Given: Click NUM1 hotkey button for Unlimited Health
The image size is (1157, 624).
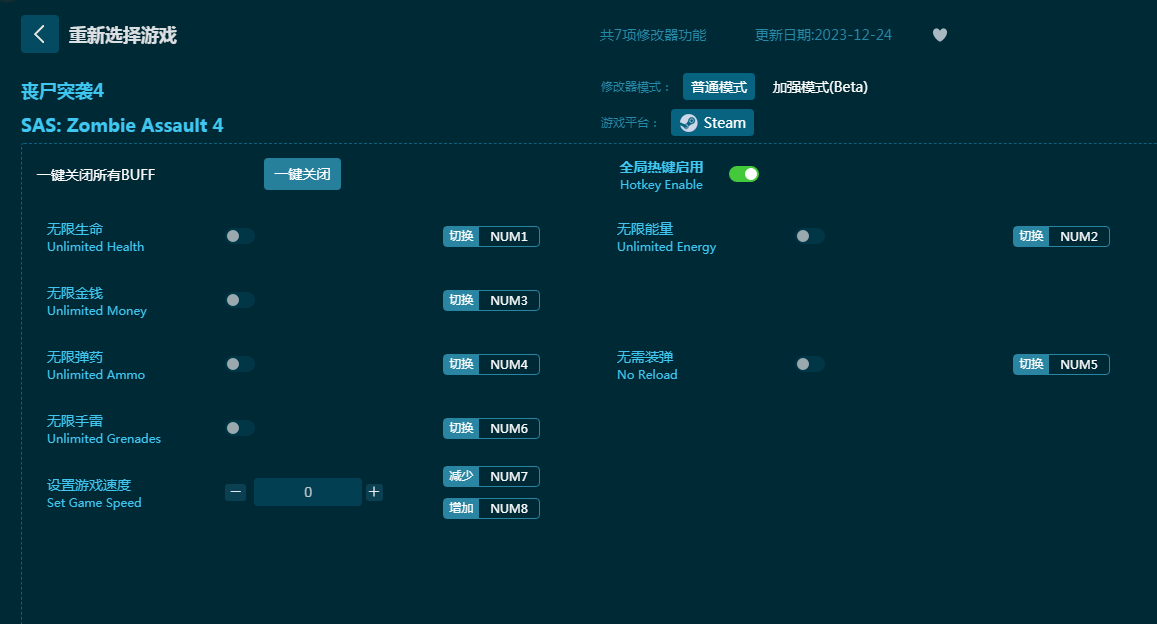Looking at the screenshot, I should [x=508, y=236].
